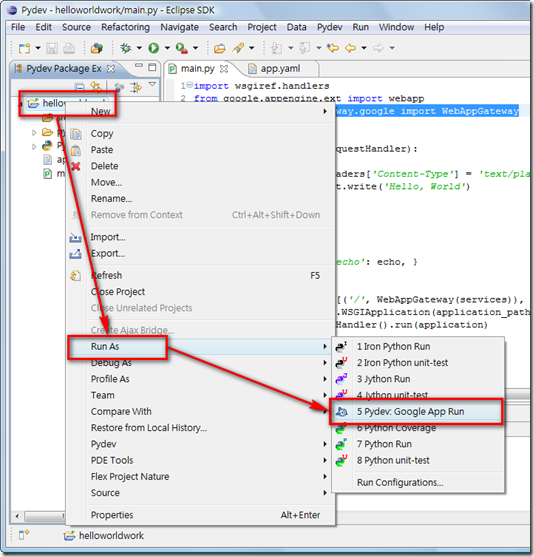Select Run Configurations... in submenu

click(400, 483)
